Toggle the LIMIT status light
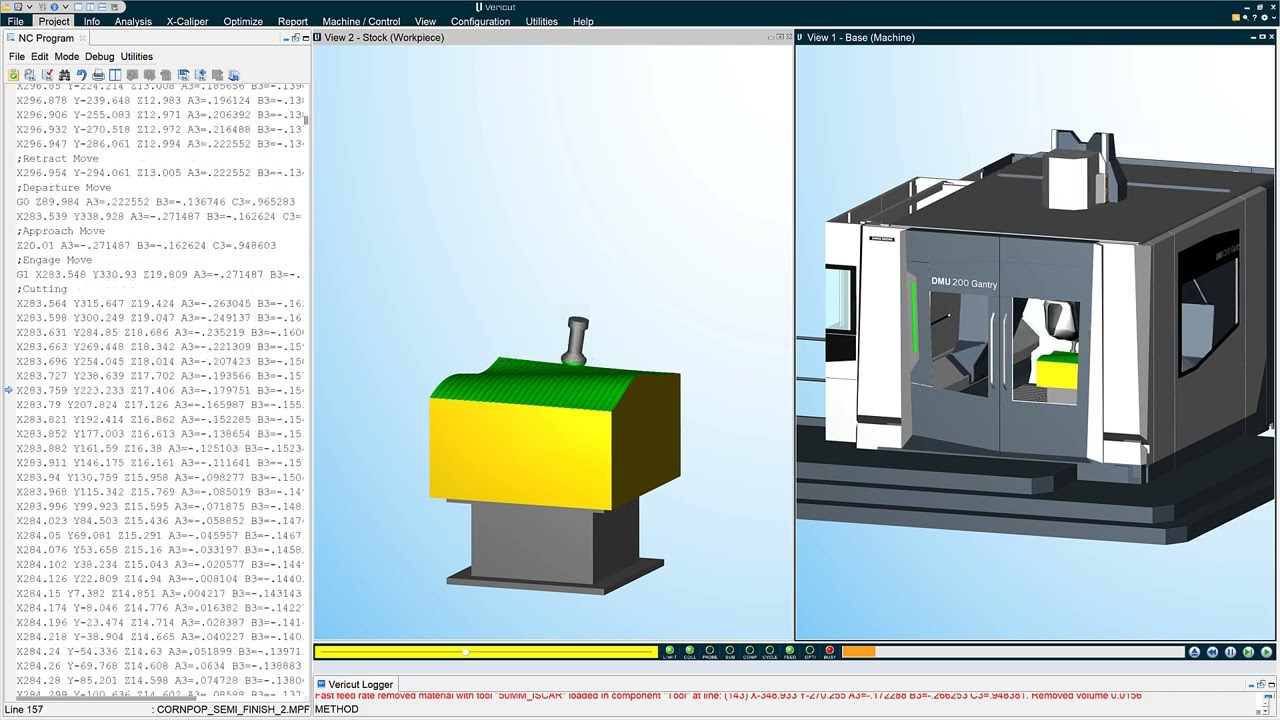This screenshot has height=720, width=1280. point(670,652)
